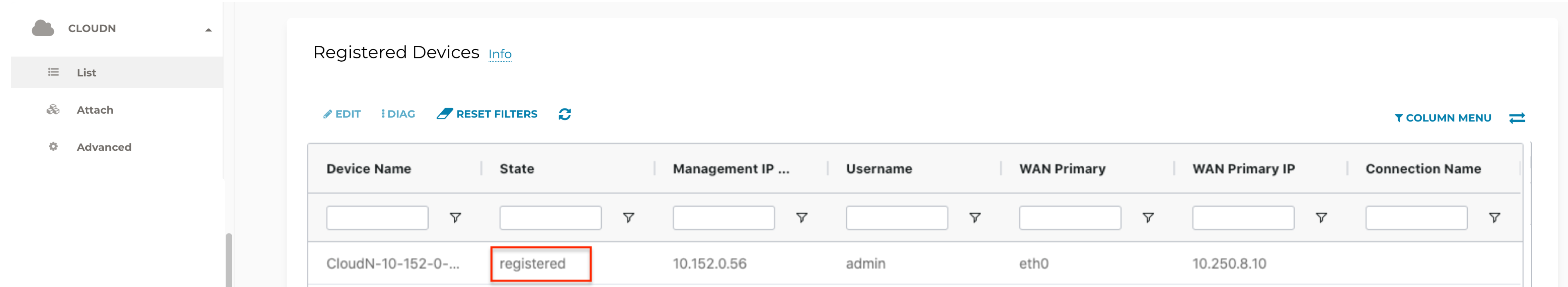Switch to Advanced in the sidebar

coord(104,147)
